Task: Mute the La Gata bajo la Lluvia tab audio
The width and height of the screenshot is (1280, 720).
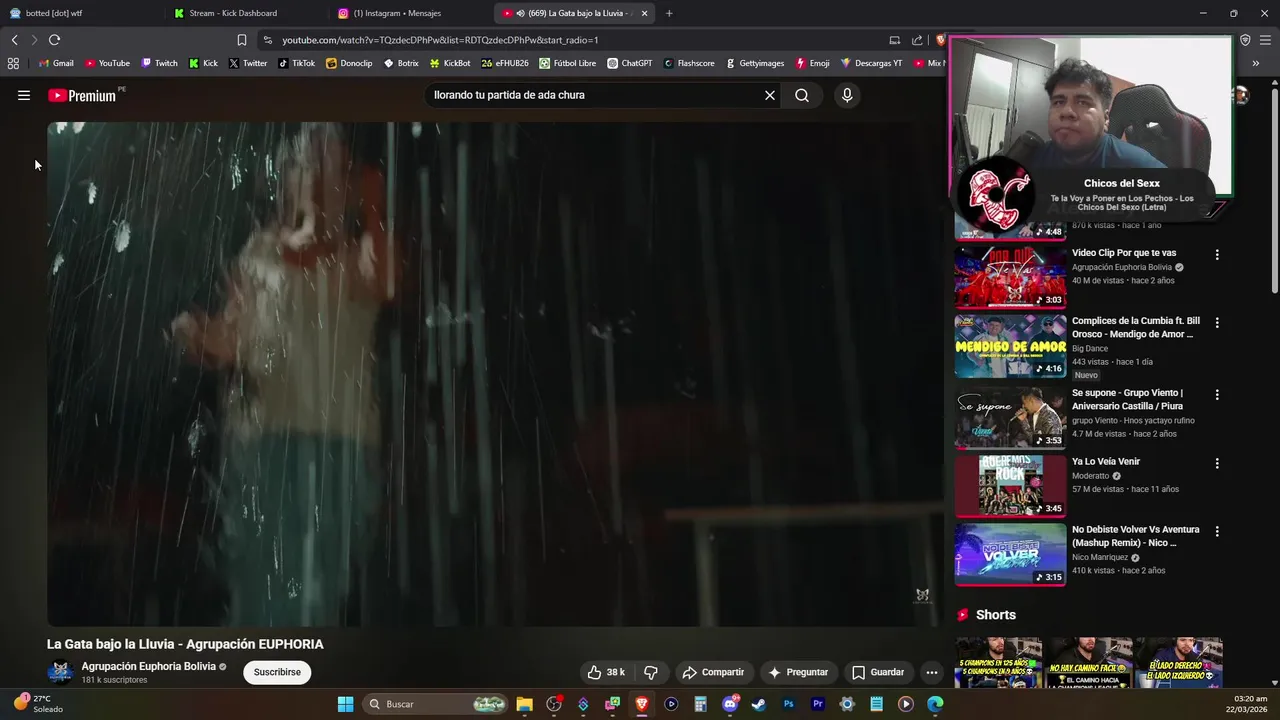Action: (520, 13)
